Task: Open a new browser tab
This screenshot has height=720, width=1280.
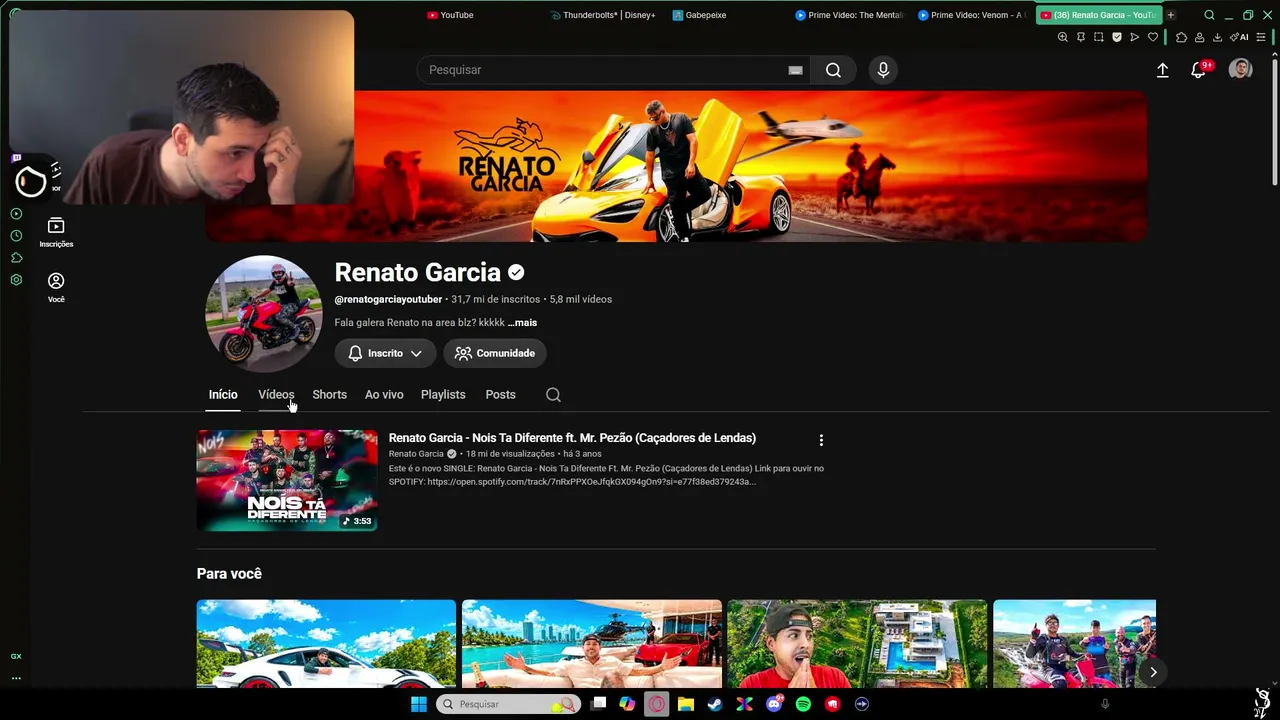Action: pos(1170,15)
